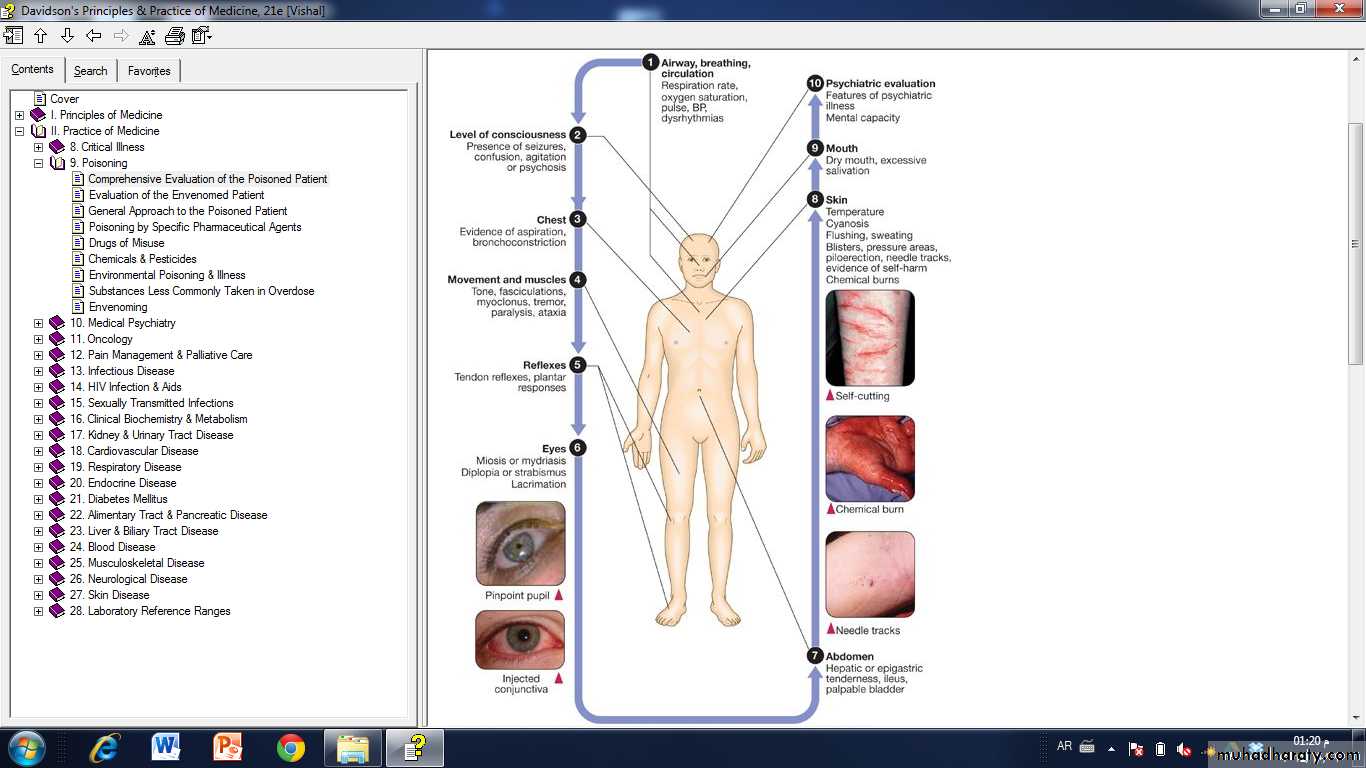Print the page using the printer icon
Image resolution: width=1366 pixels, height=768 pixels.
174,36
